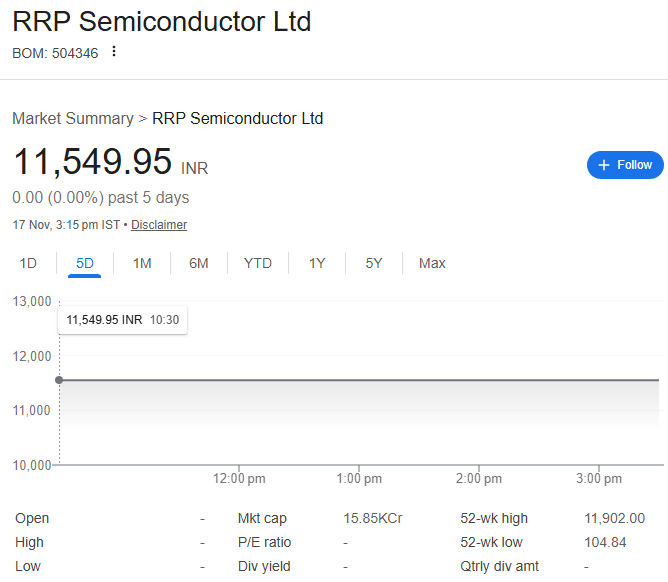Show the Max chart range

click(x=432, y=263)
